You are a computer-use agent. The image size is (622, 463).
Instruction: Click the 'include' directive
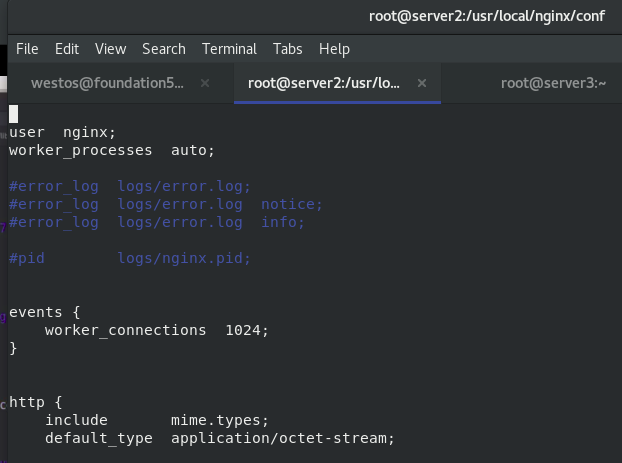tap(76, 420)
